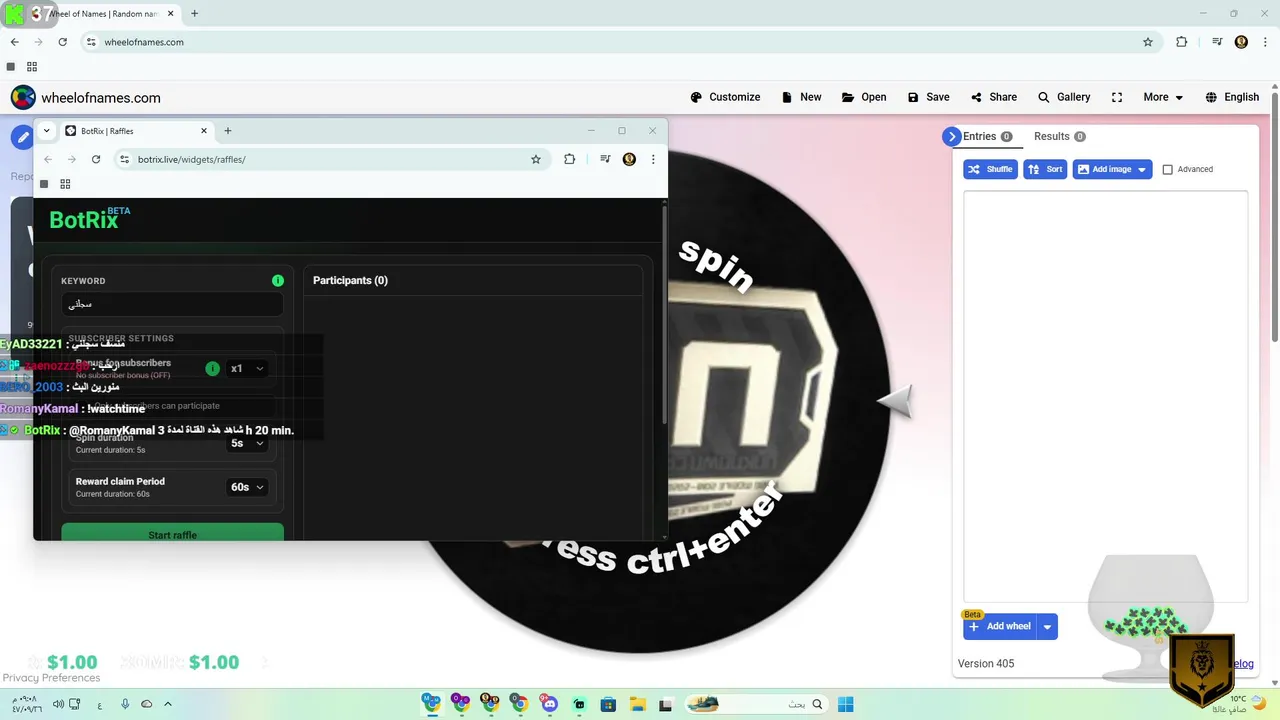Screen dimensions: 1280x720
Task: Open volume control in system tray
Action: 59,704
